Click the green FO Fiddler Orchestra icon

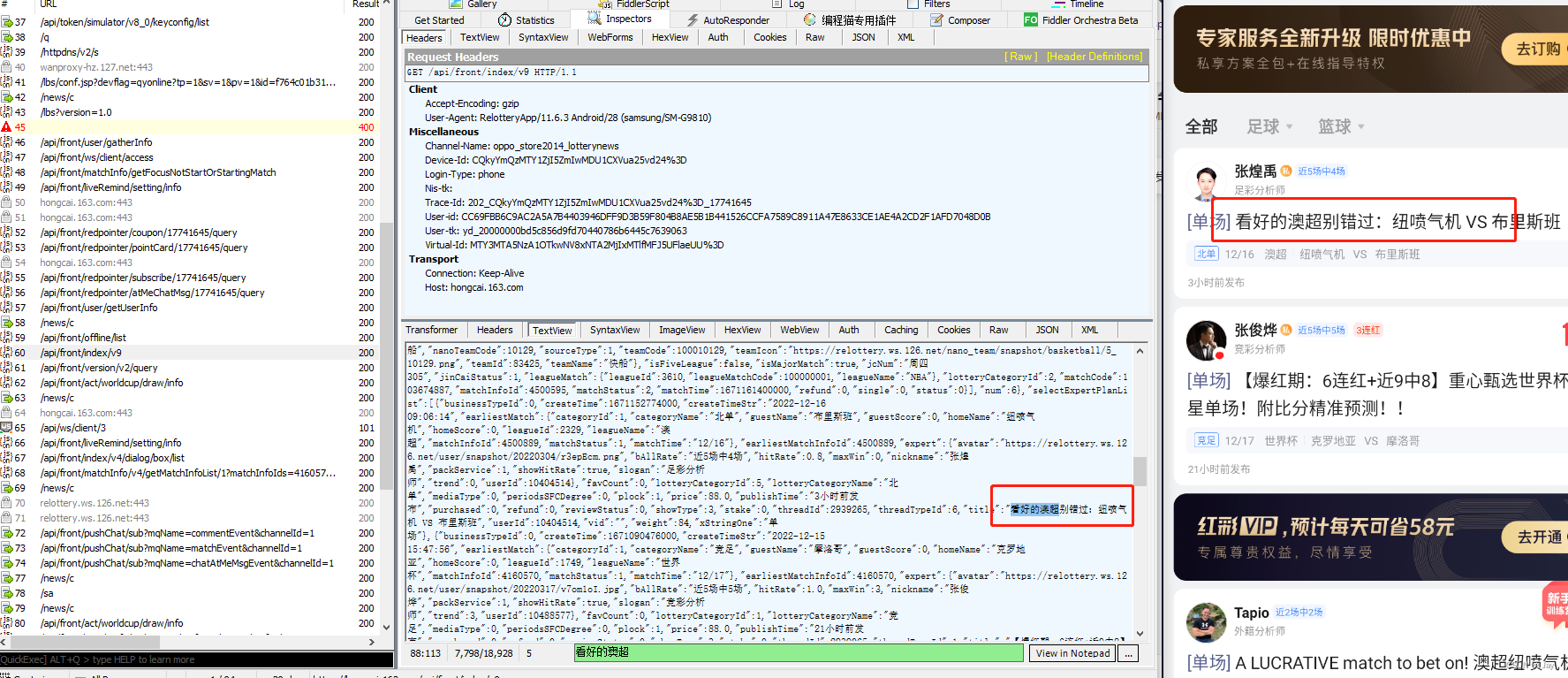[x=1030, y=19]
